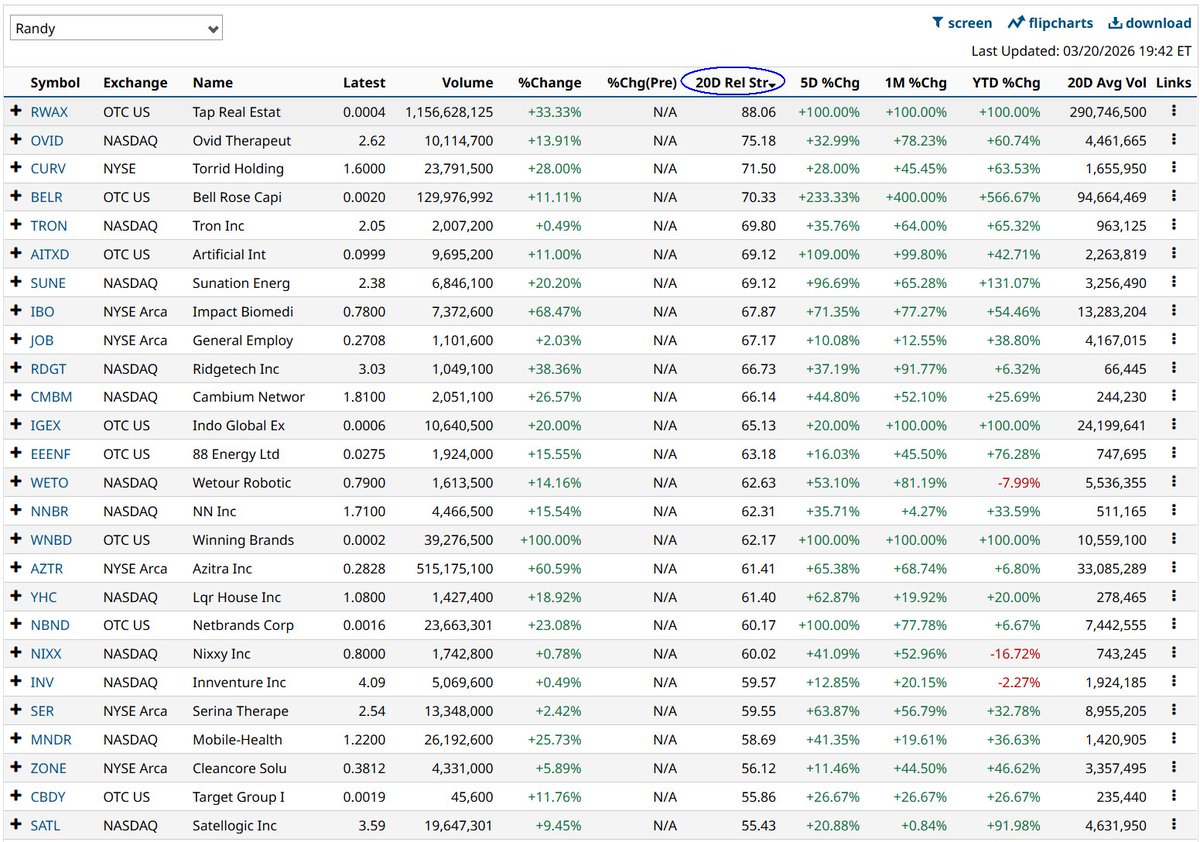
Task: Open links menu for OVID row
Action: point(1173,140)
